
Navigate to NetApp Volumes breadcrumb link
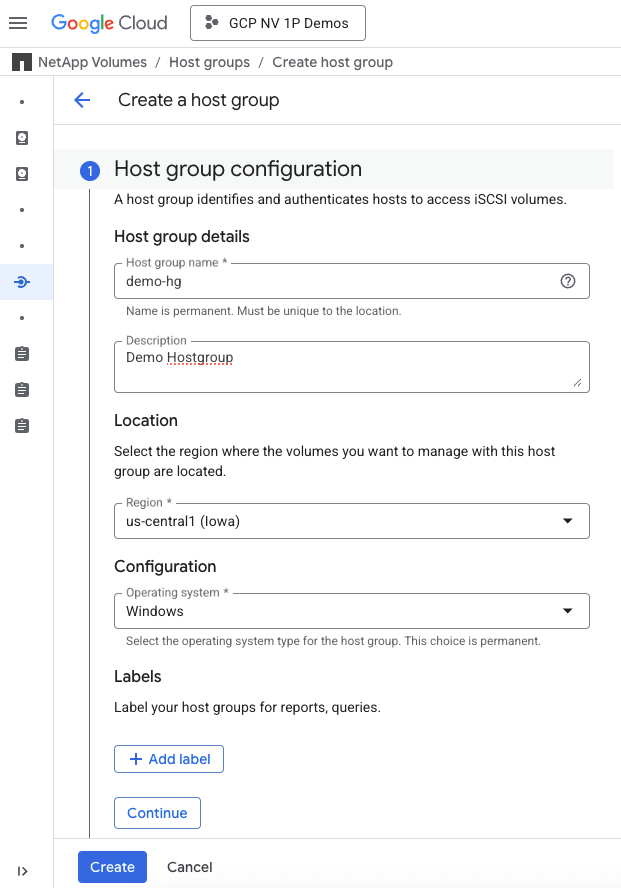click(92, 62)
